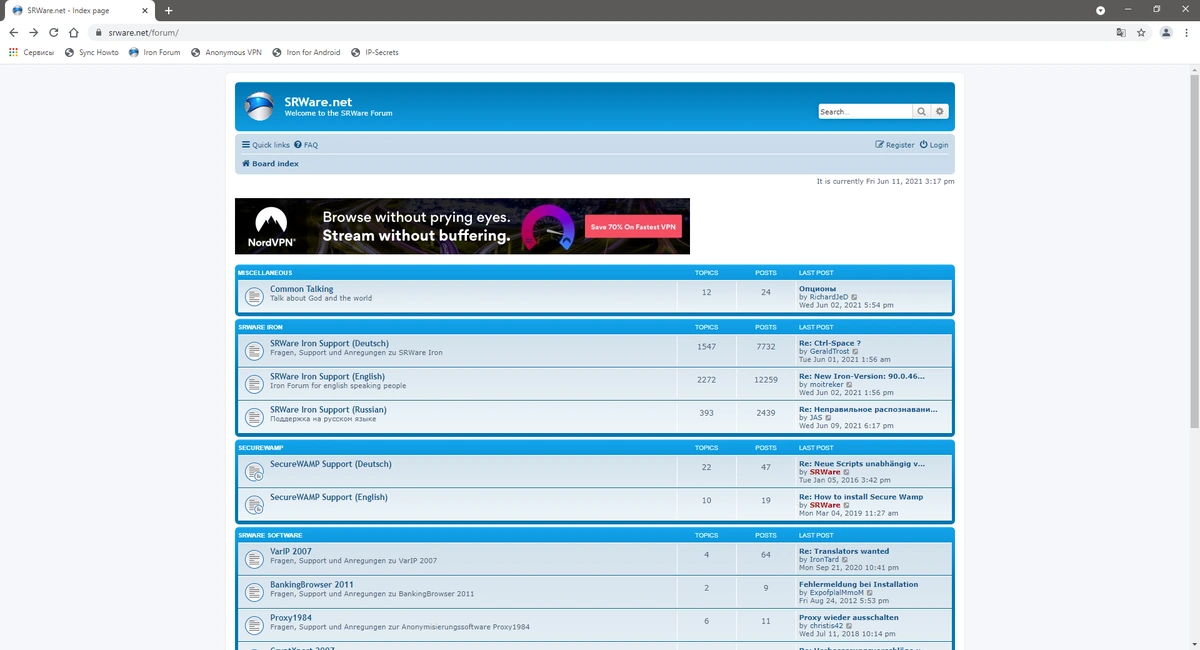Click browser forward arrow

pyautogui.click(x=34, y=32)
